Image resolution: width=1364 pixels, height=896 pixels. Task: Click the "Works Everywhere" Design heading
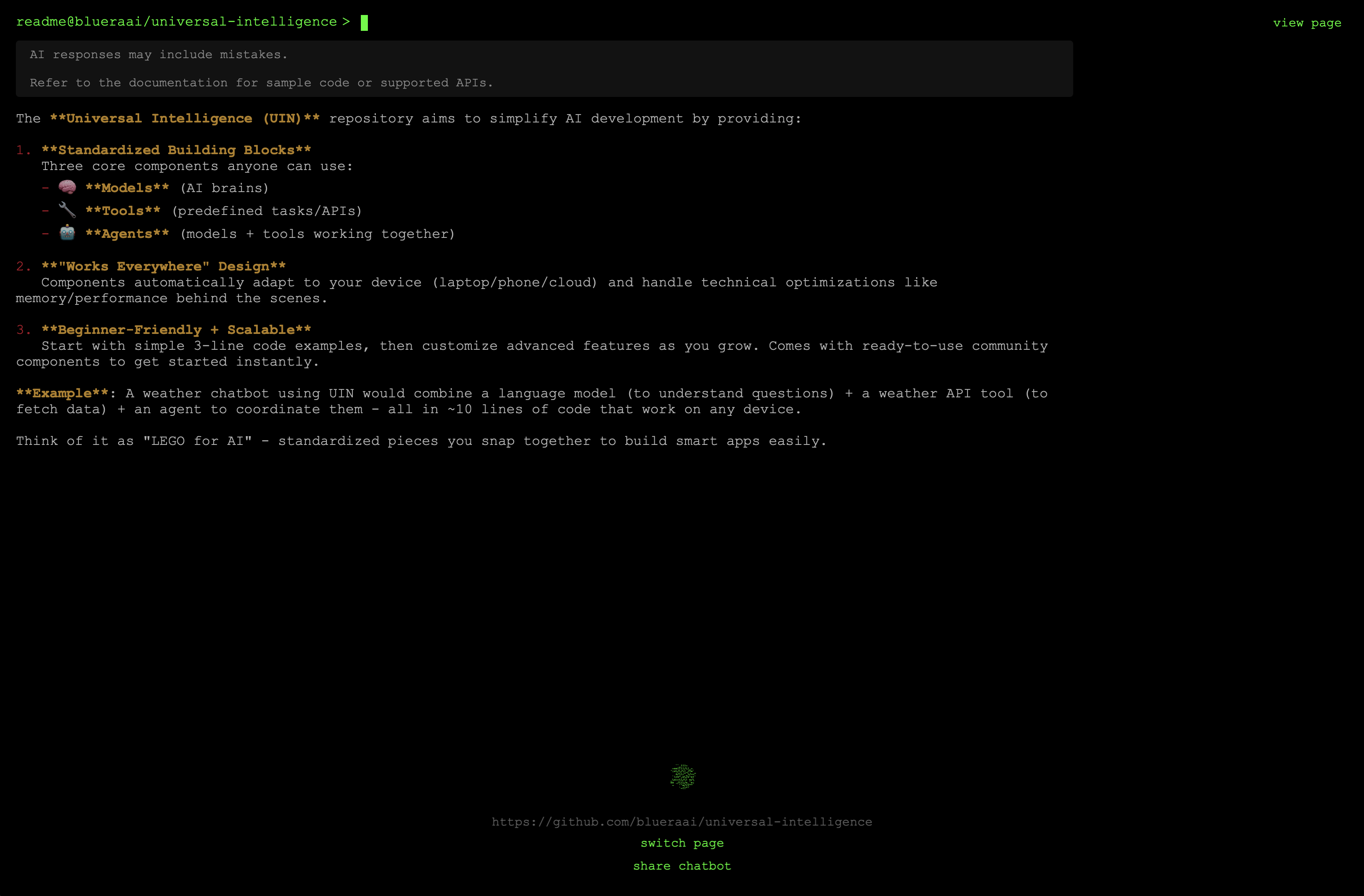click(x=163, y=267)
